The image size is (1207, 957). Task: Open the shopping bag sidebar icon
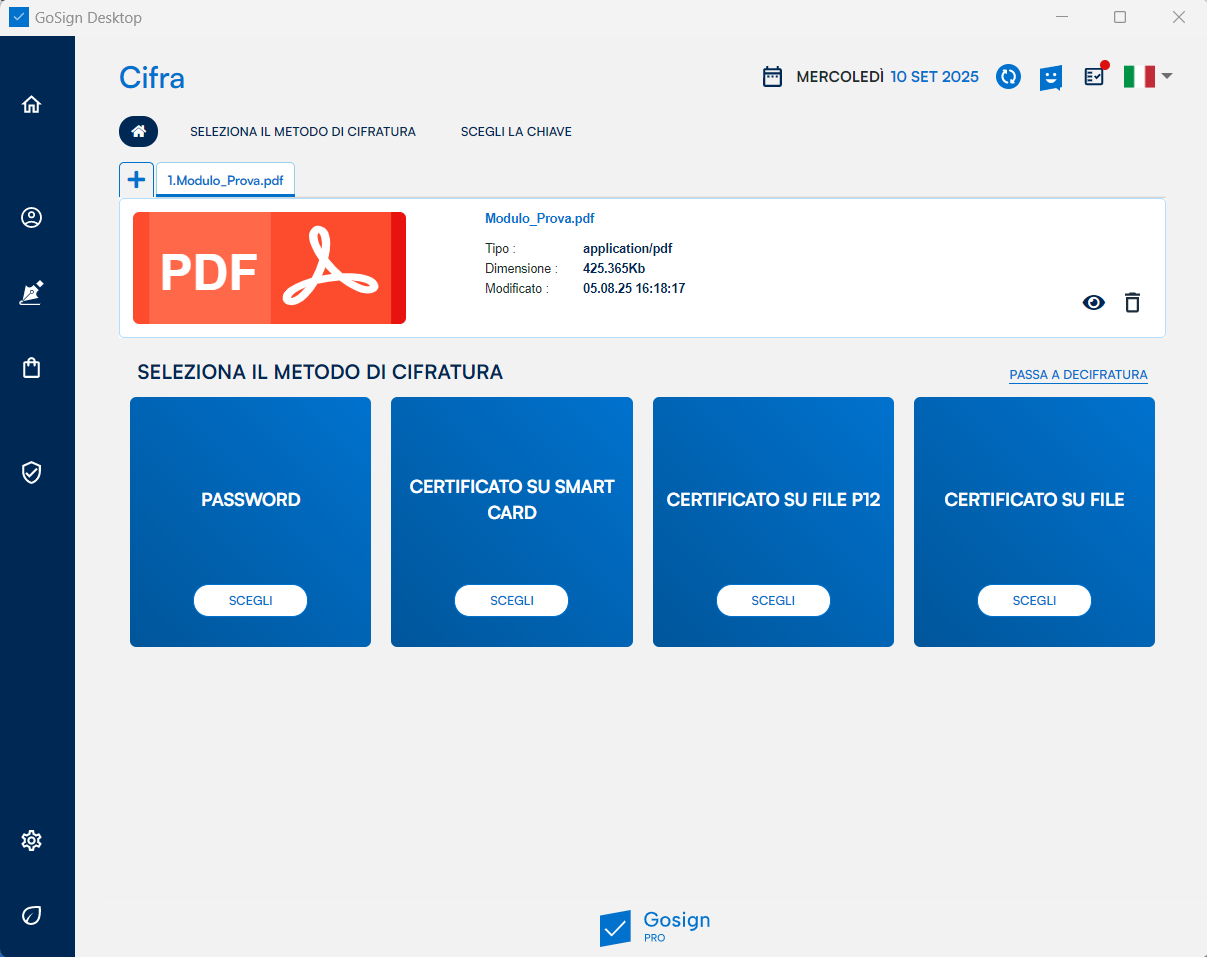32,368
